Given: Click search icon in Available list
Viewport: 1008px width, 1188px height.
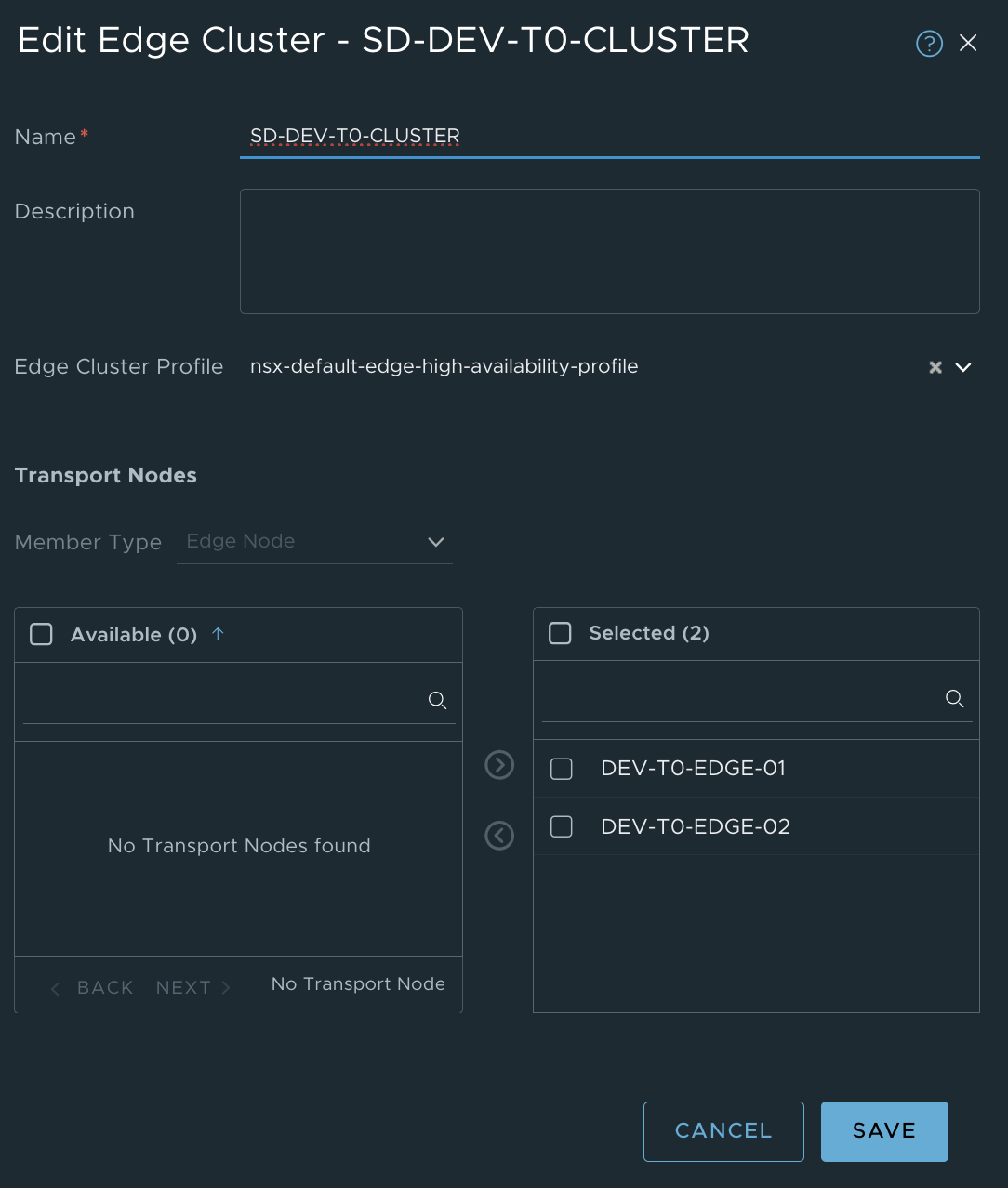Looking at the screenshot, I should (x=437, y=700).
